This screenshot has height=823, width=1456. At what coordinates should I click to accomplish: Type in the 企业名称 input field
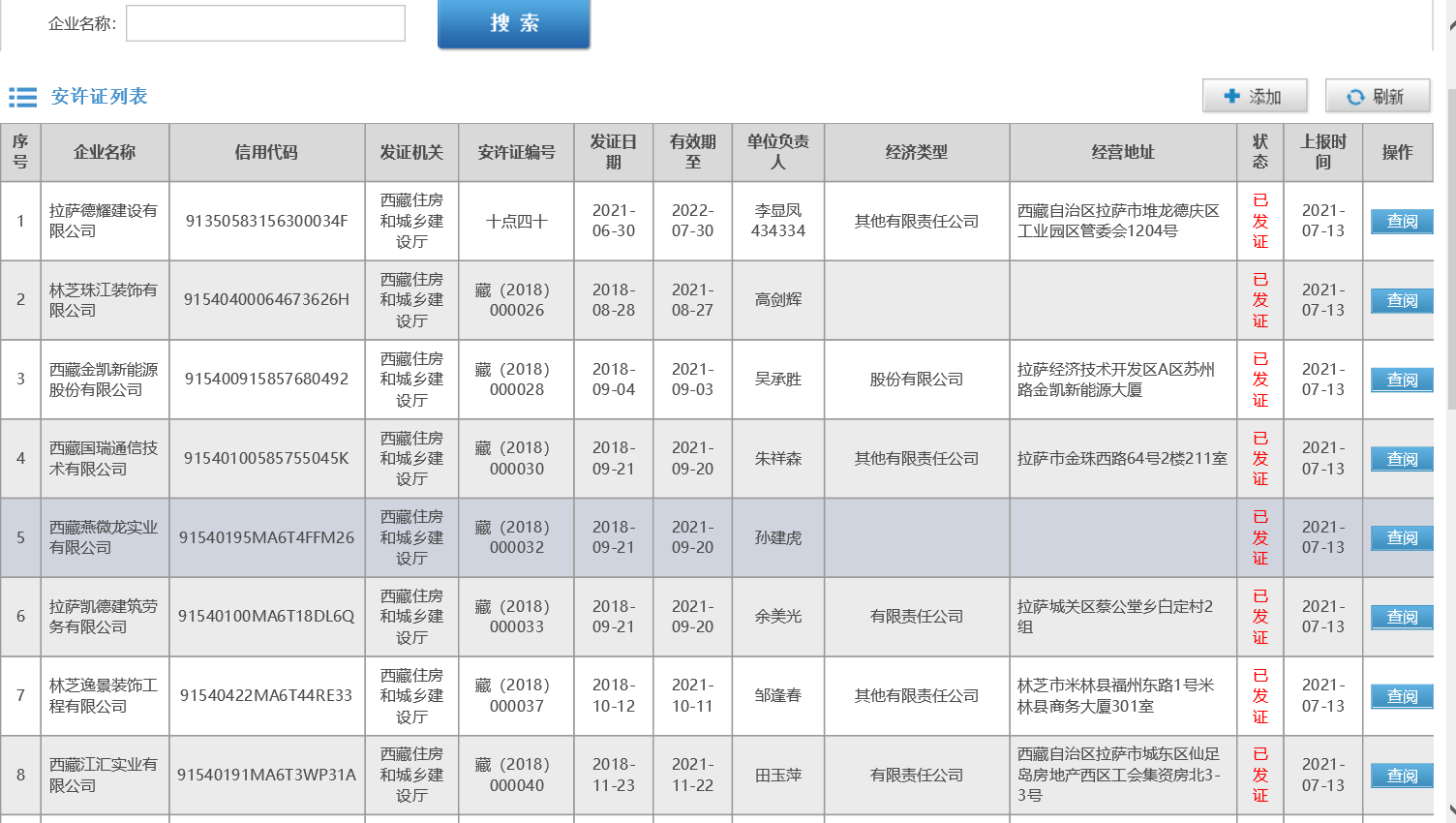pyautogui.click(x=265, y=23)
